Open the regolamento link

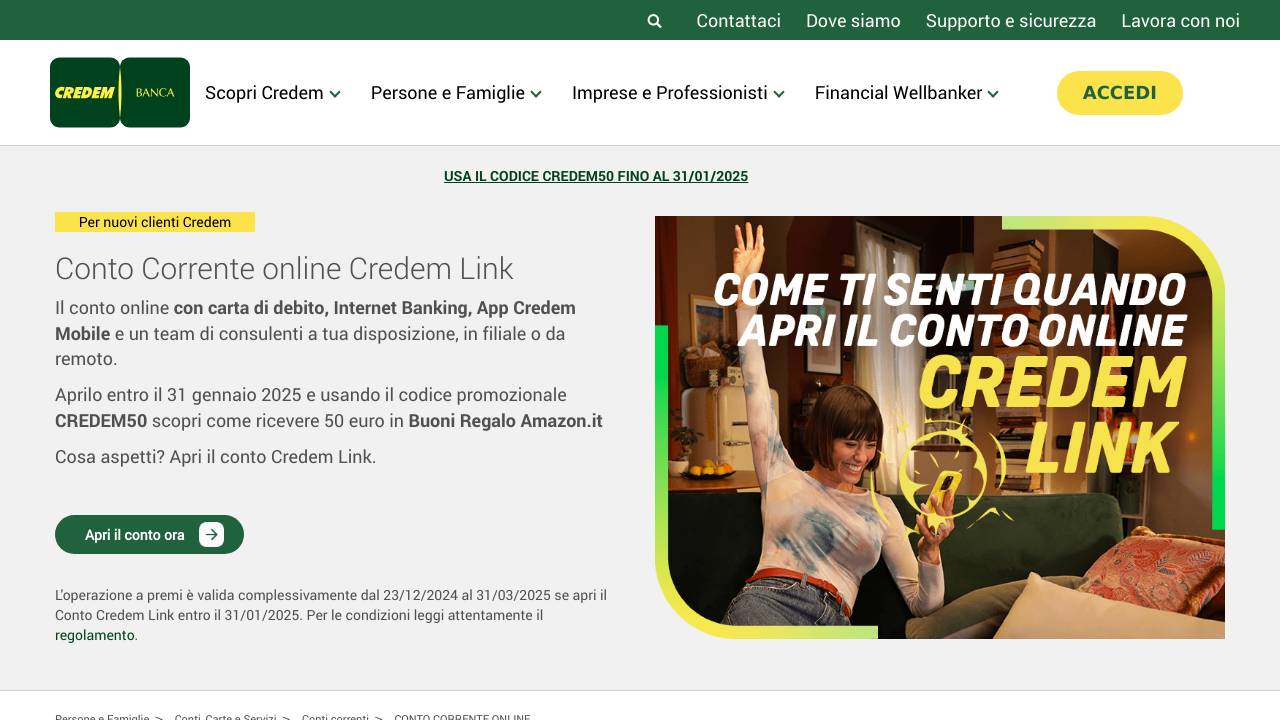(95, 635)
